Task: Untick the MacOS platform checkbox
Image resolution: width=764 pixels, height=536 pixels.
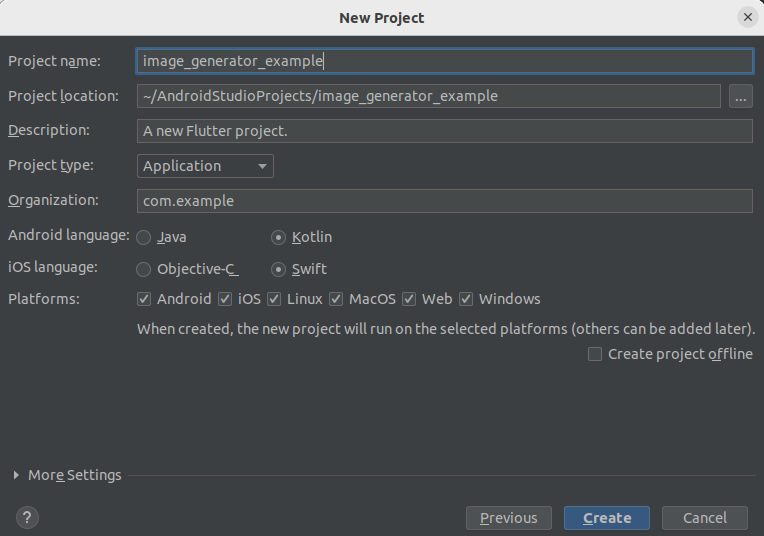Action: 336,299
